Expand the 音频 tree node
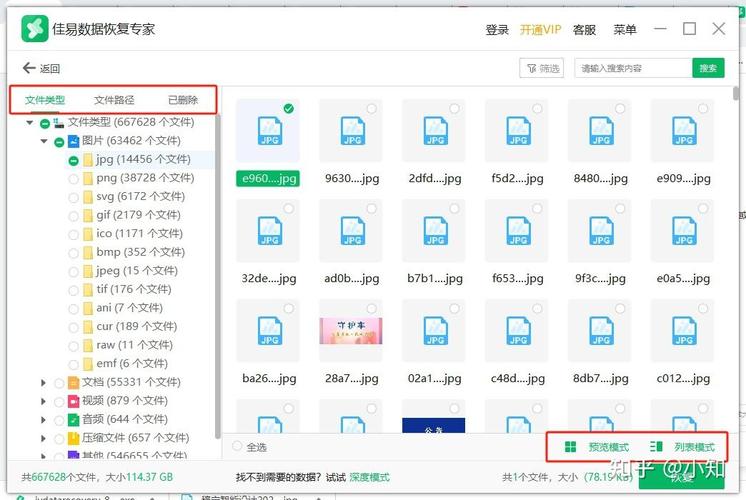 43,420
